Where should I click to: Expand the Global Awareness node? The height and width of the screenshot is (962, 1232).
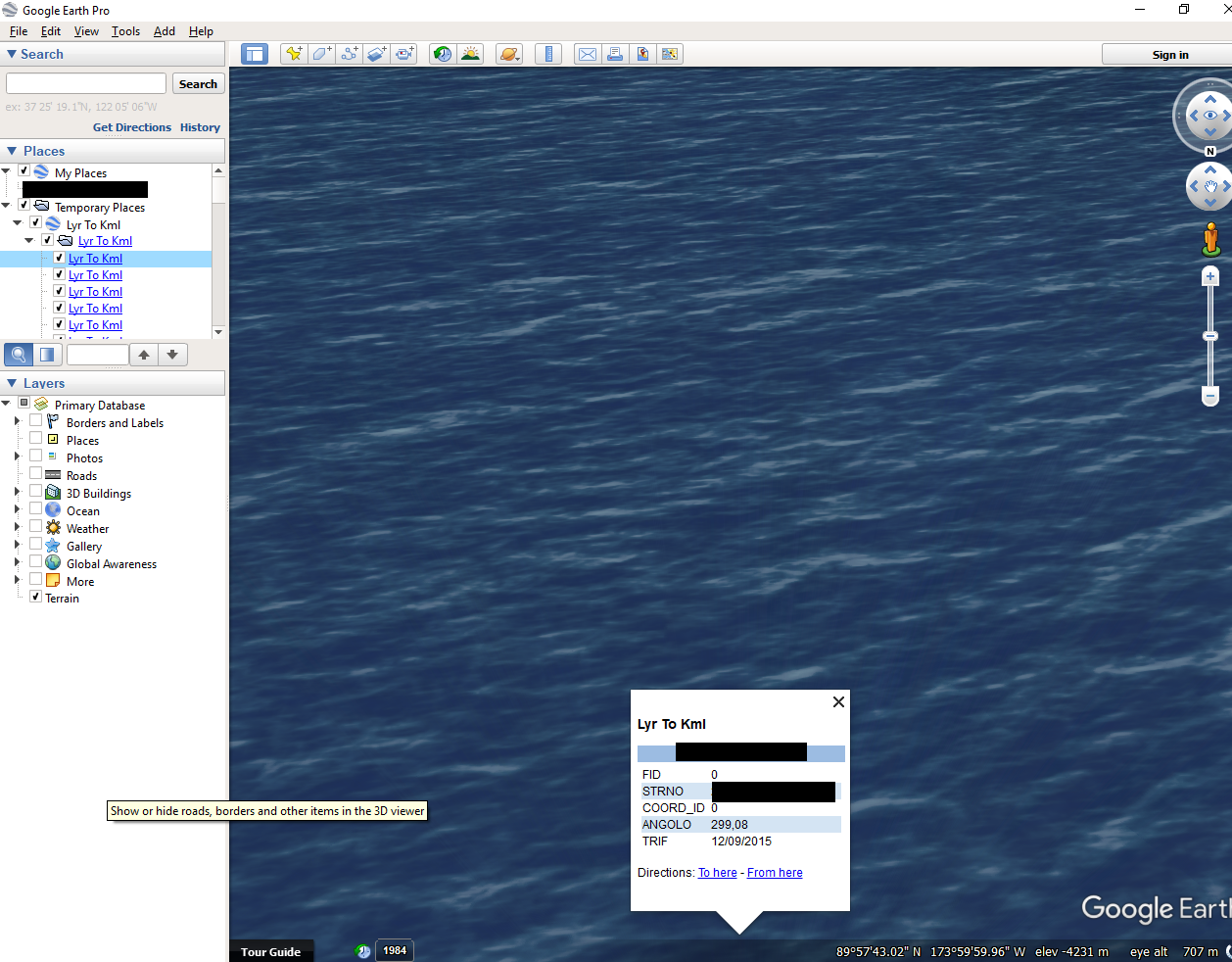(x=17, y=562)
